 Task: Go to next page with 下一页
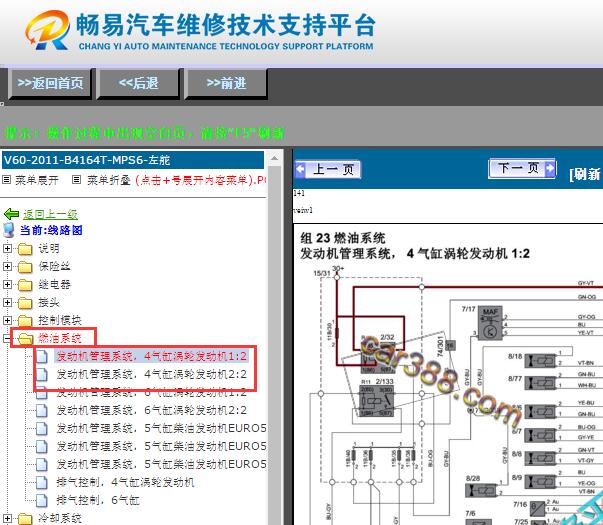click(522, 168)
